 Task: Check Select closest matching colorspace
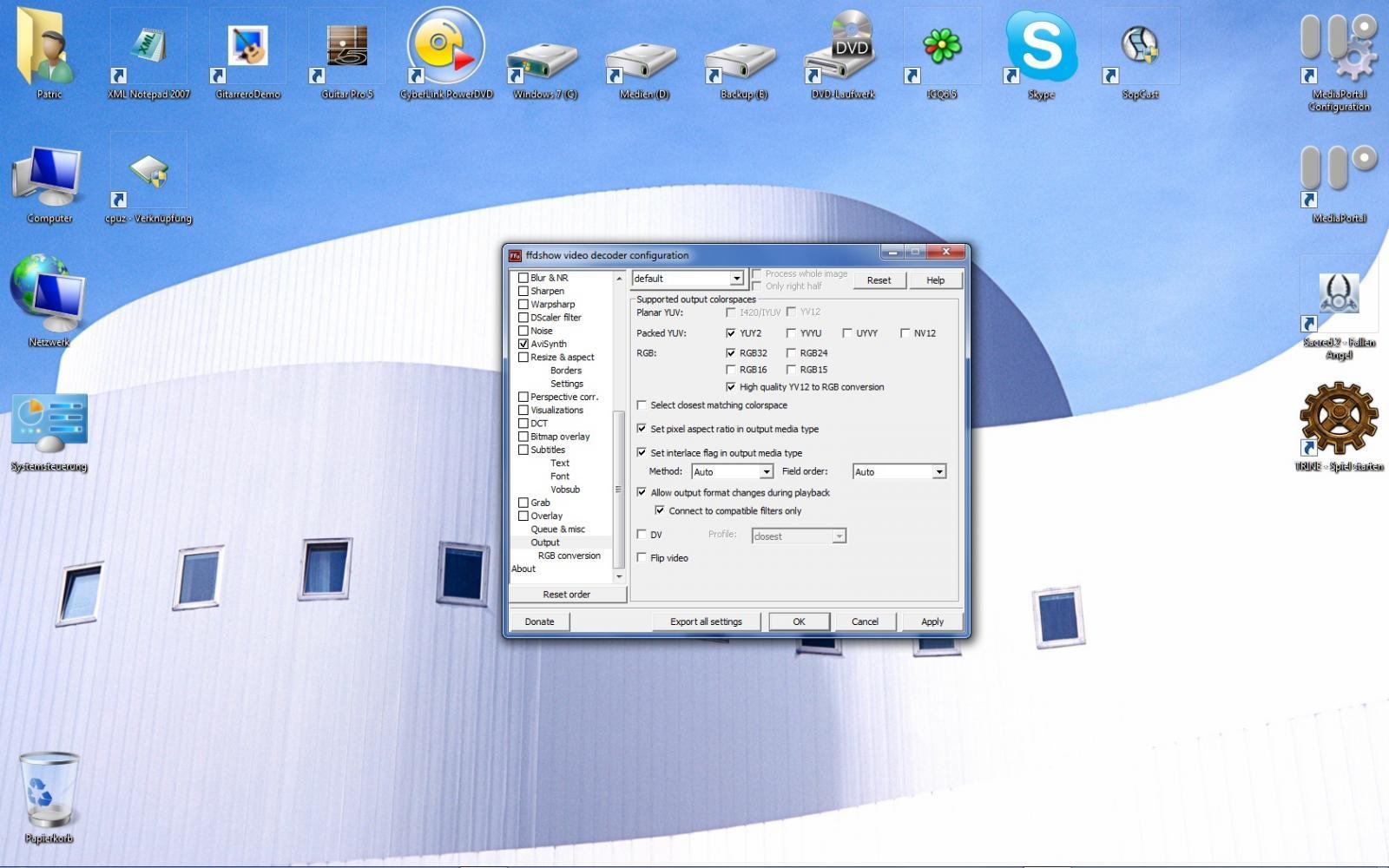pyautogui.click(x=642, y=405)
